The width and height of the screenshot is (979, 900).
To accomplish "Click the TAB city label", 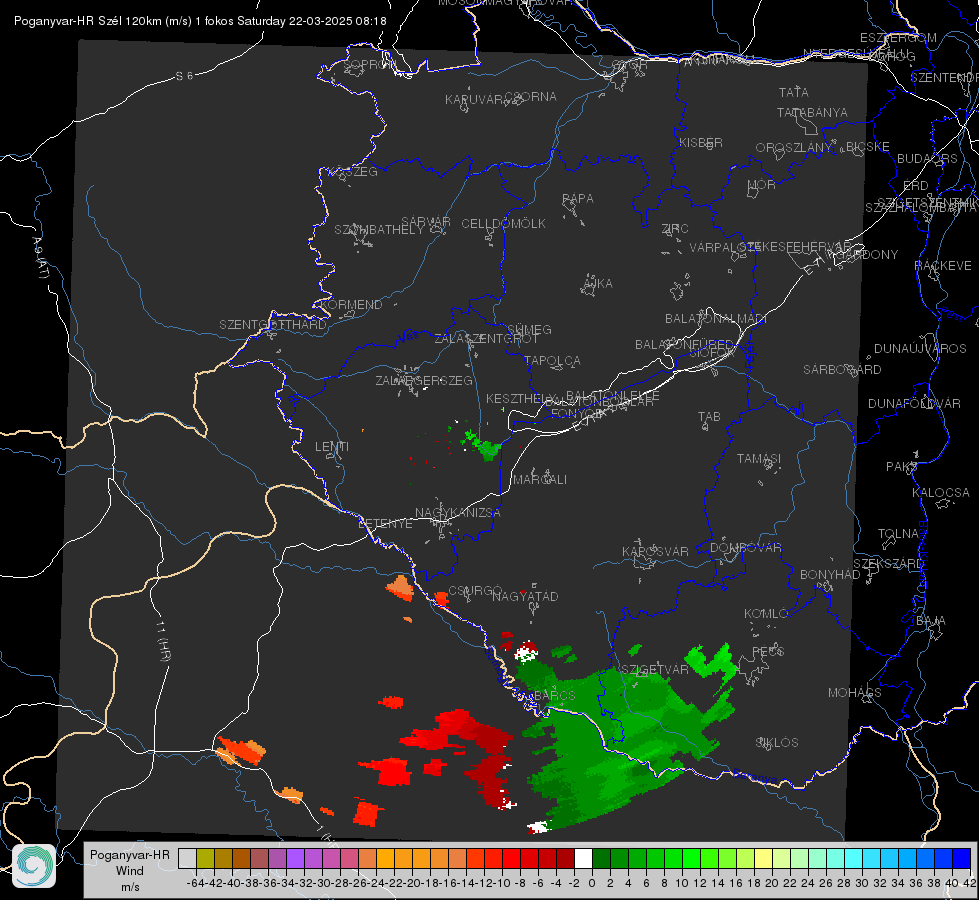I will tap(709, 417).
